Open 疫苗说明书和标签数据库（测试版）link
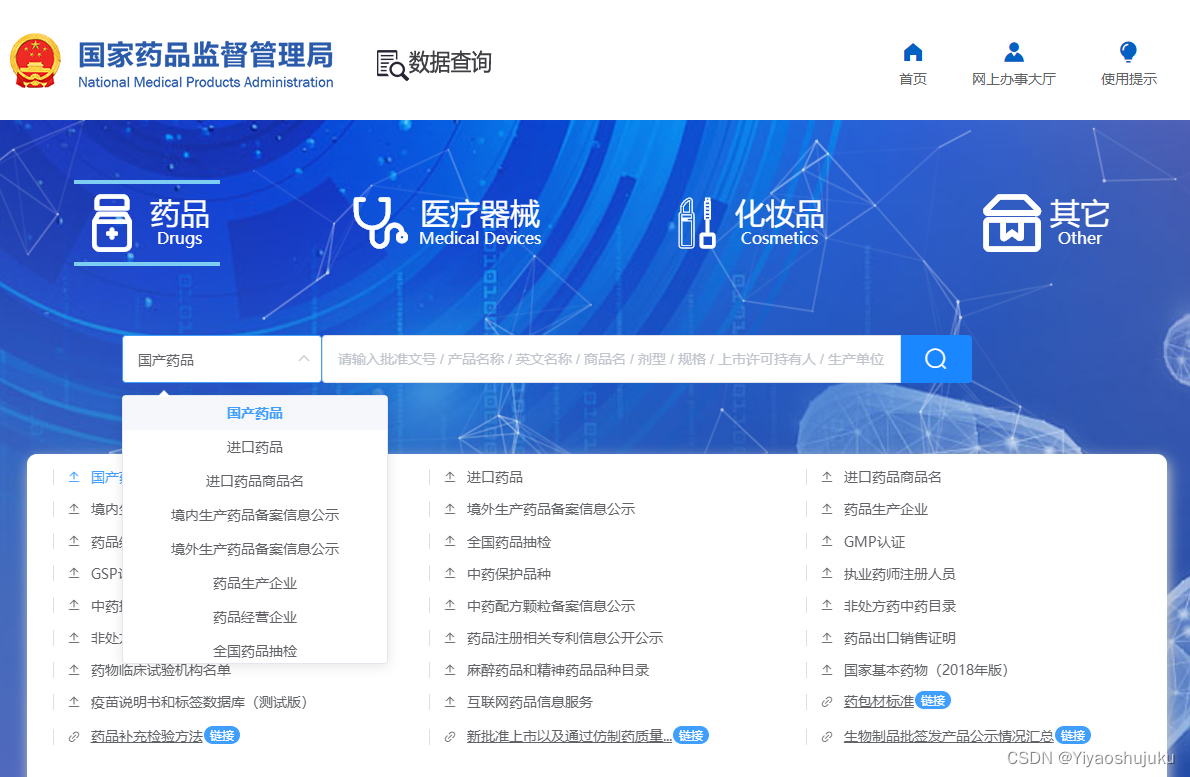1190x777 pixels. (x=199, y=703)
